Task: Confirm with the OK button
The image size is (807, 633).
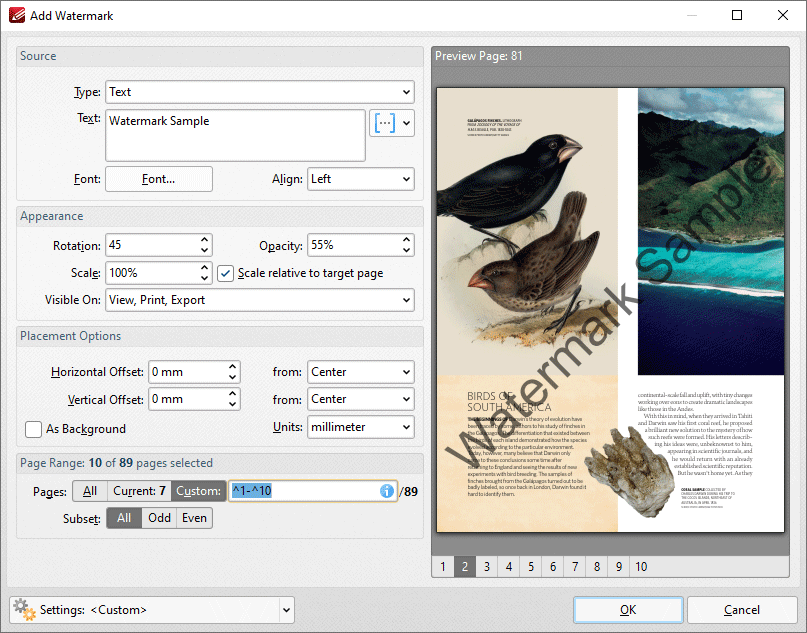Action: click(628, 610)
